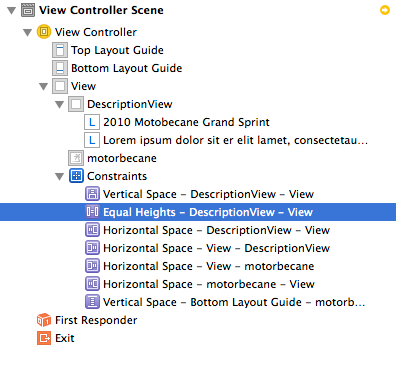The width and height of the screenshot is (396, 386).
Task: Select Horizontal Space – motorbecane – View constraint
Action: pyautogui.click(x=209, y=284)
